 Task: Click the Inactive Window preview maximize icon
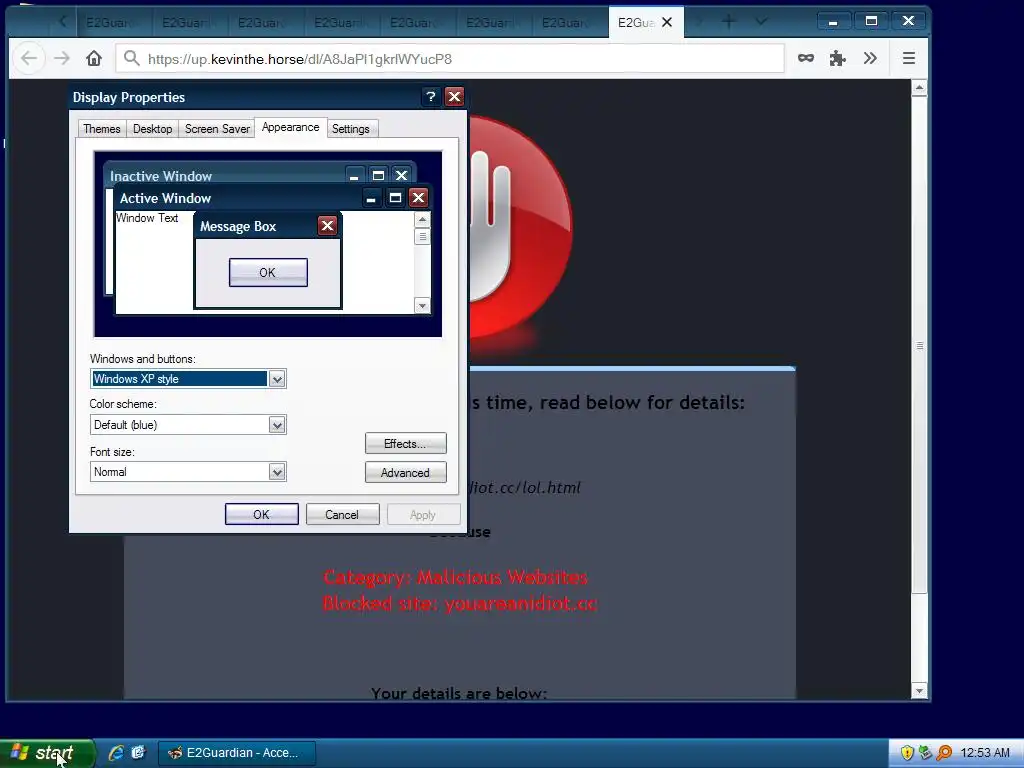point(378,175)
